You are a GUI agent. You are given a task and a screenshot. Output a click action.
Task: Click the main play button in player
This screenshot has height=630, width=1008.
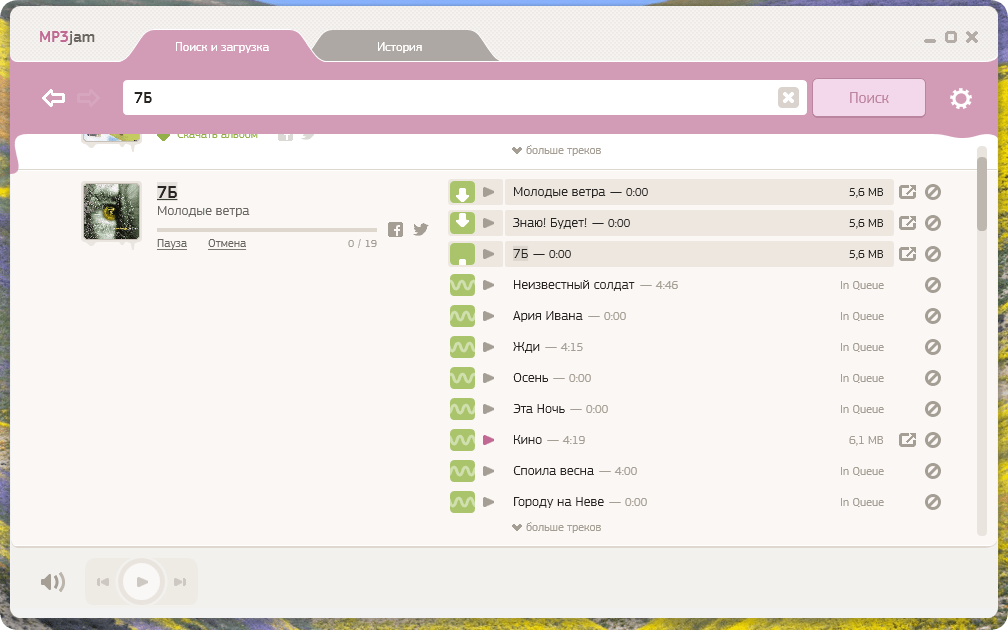pyautogui.click(x=141, y=582)
